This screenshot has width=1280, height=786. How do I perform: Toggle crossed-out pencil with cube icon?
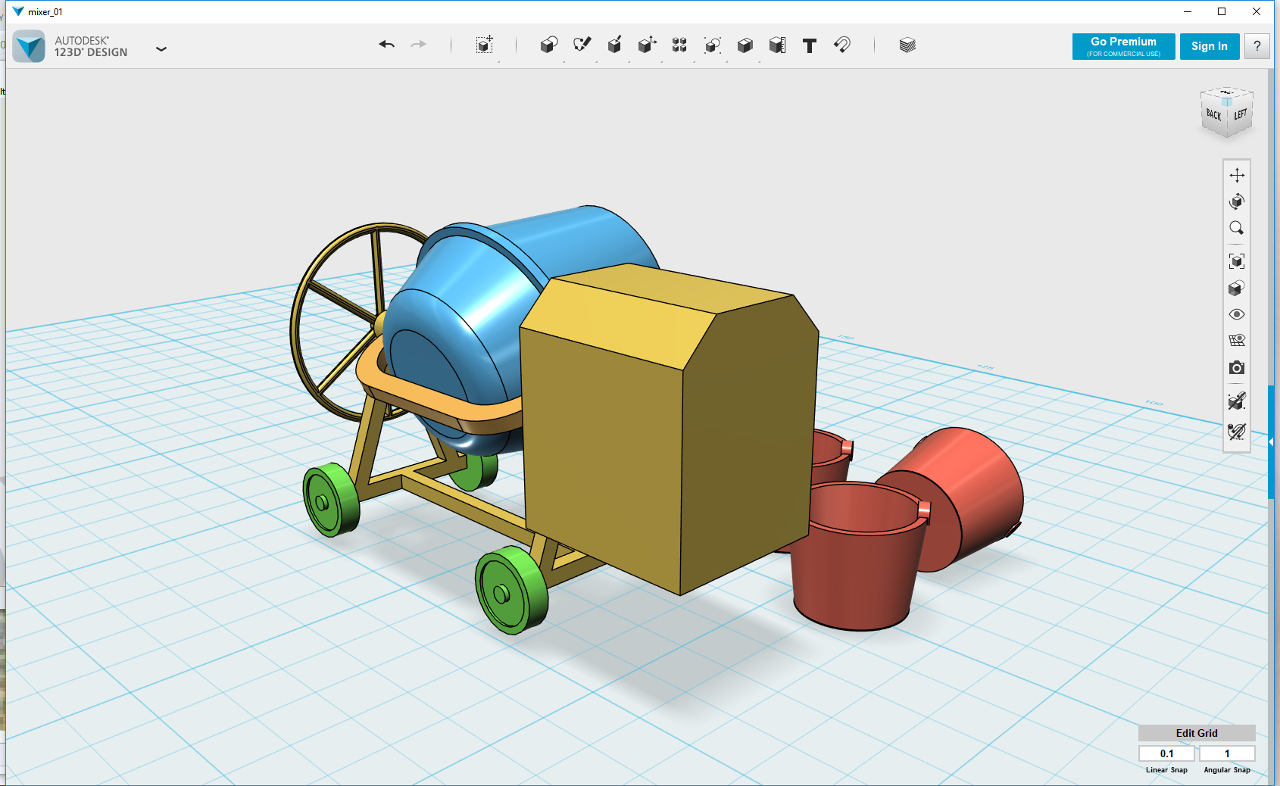click(x=1237, y=401)
